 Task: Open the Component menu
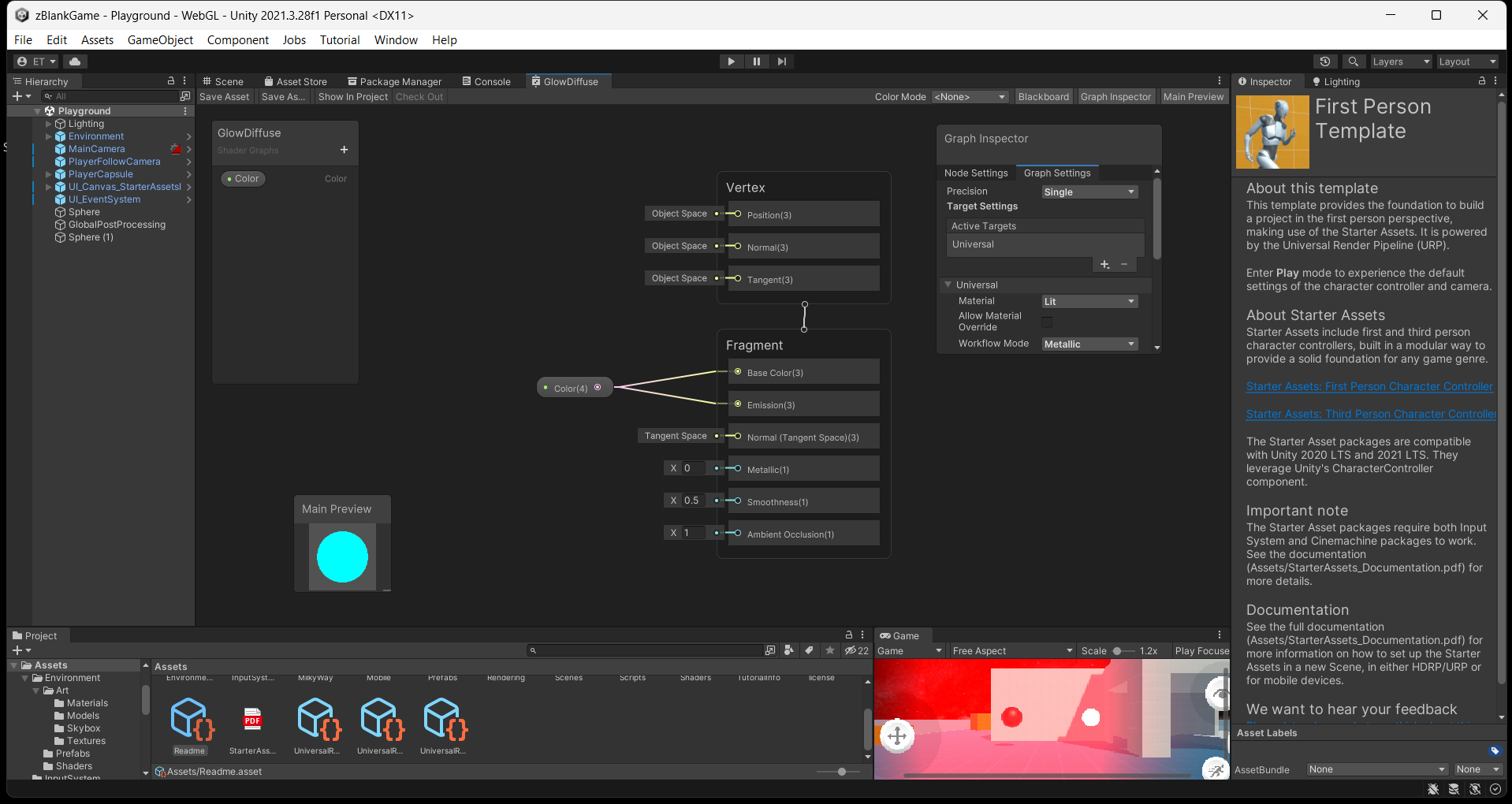coord(237,39)
